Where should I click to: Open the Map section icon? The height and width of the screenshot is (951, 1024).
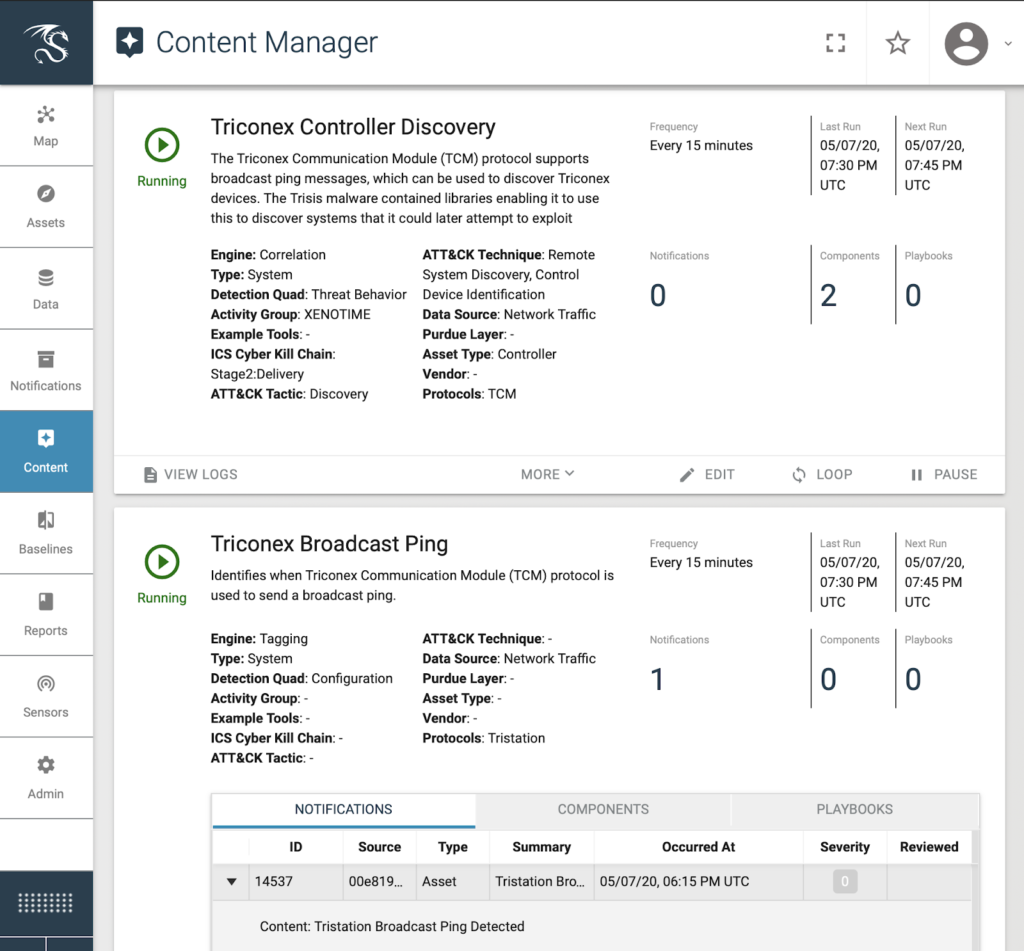click(x=46, y=115)
